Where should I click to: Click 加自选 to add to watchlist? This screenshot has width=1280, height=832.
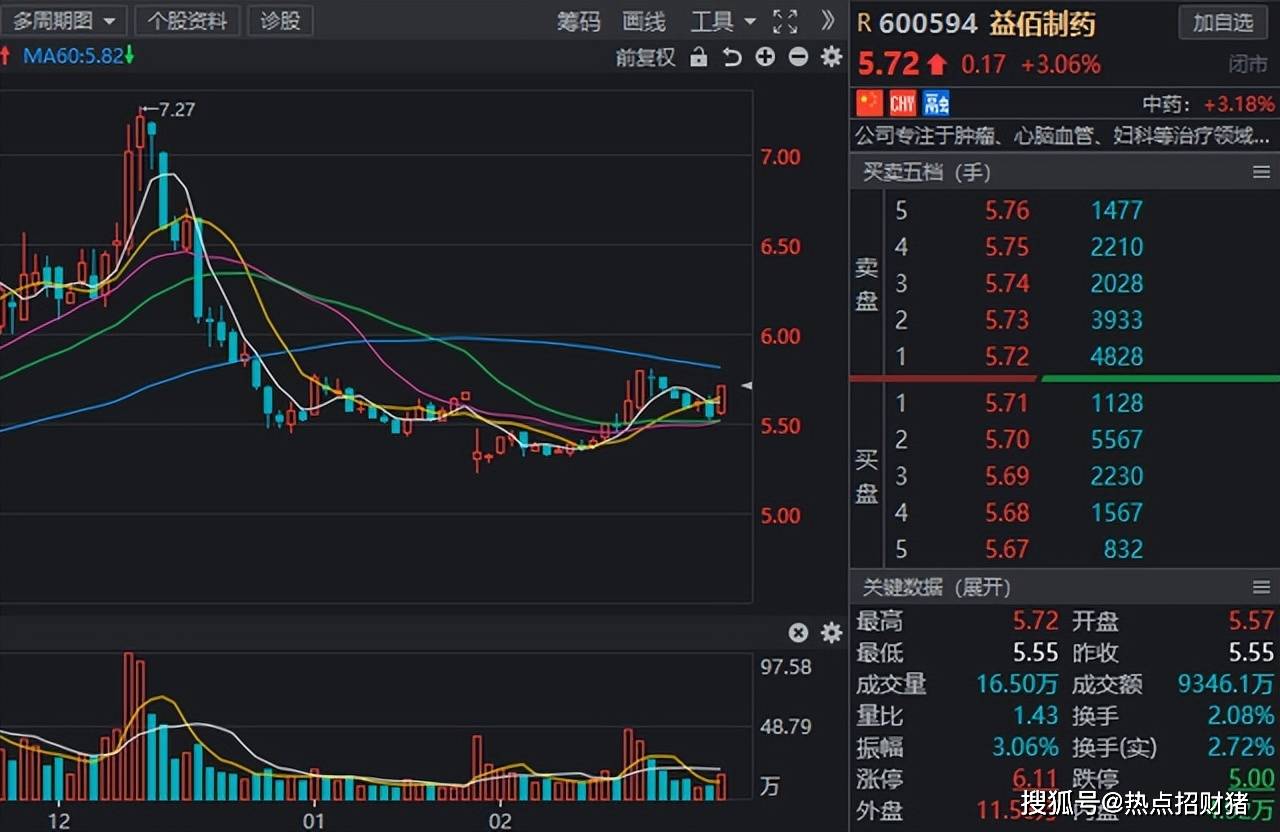[x=1222, y=22]
